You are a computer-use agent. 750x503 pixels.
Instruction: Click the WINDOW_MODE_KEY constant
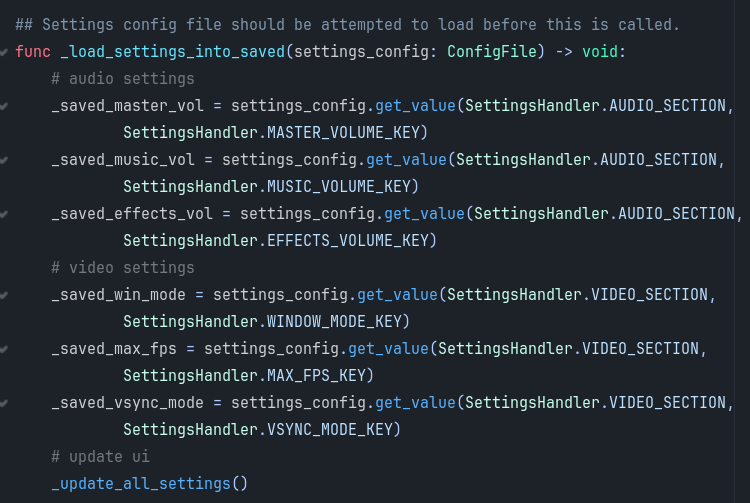334,322
